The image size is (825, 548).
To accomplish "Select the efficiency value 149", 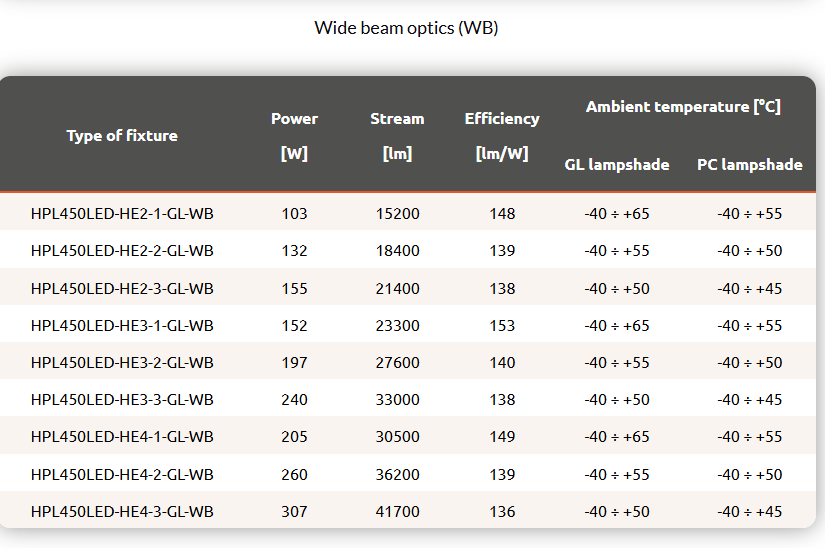I will click(502, 437).
